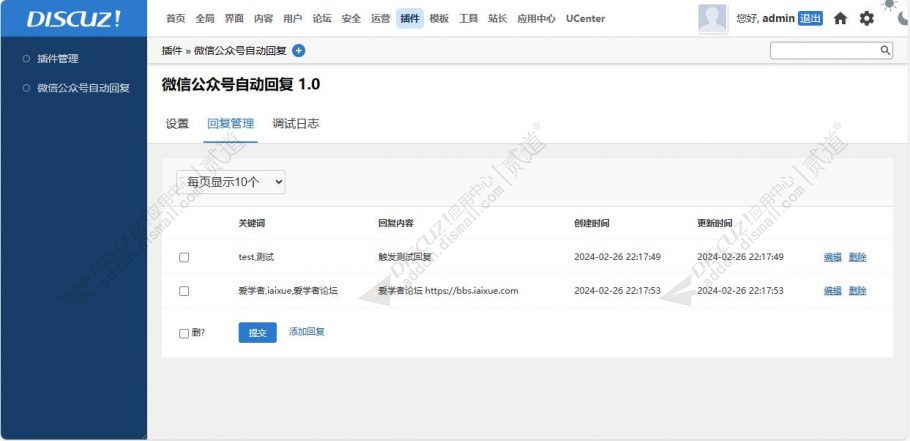Click the search magnifier icon
910x441 pixels.
pyautogui.click(x=885, y=50)
